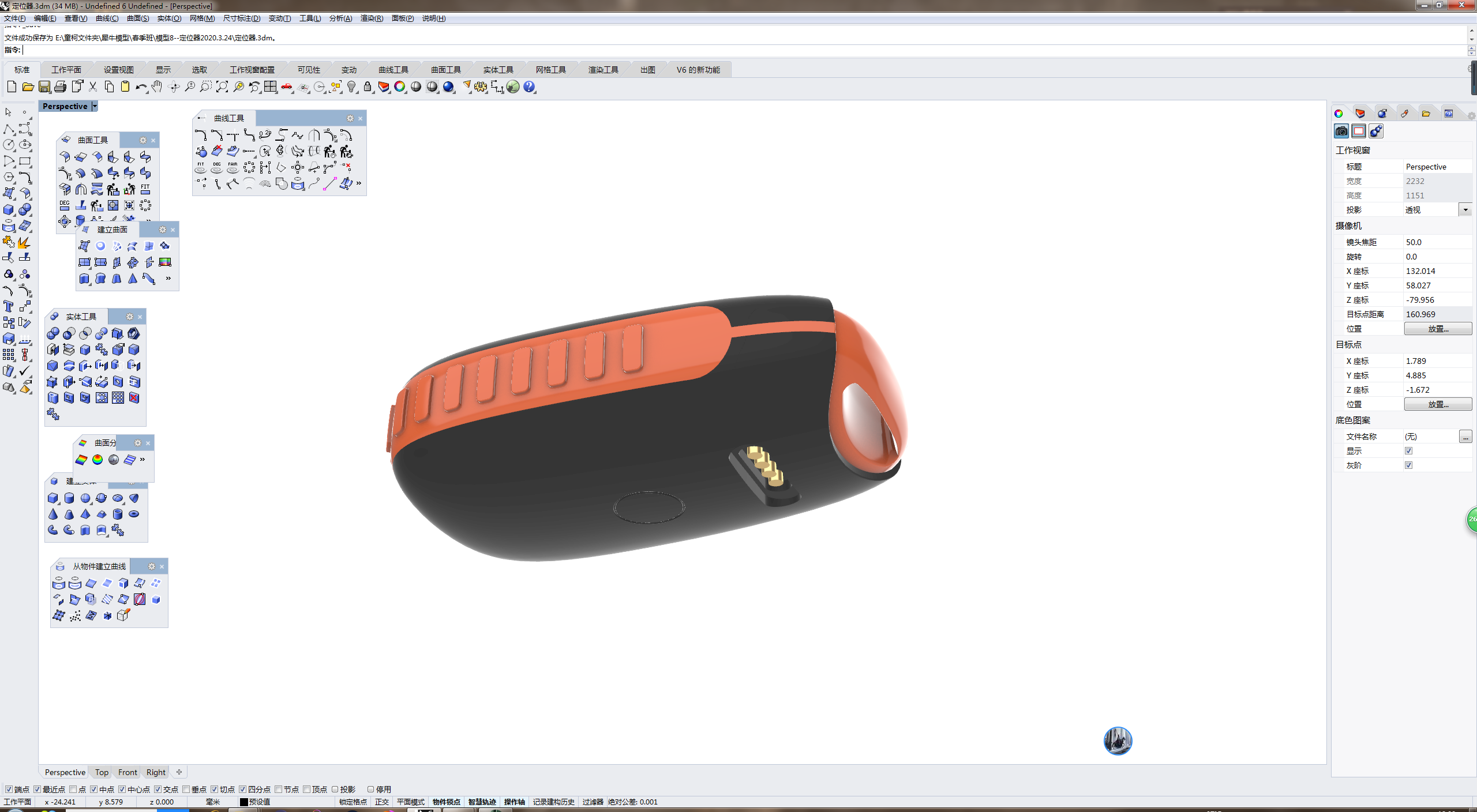Open the Perspective viewport title dropdown

[95, 106]
